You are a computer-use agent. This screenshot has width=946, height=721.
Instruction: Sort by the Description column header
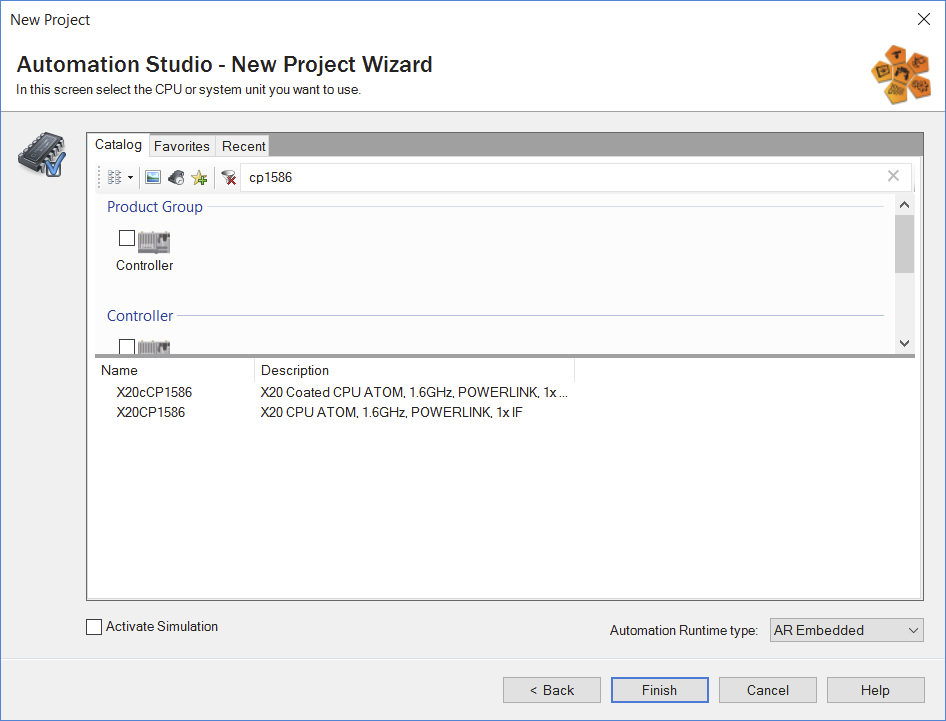tap(414, 370)
